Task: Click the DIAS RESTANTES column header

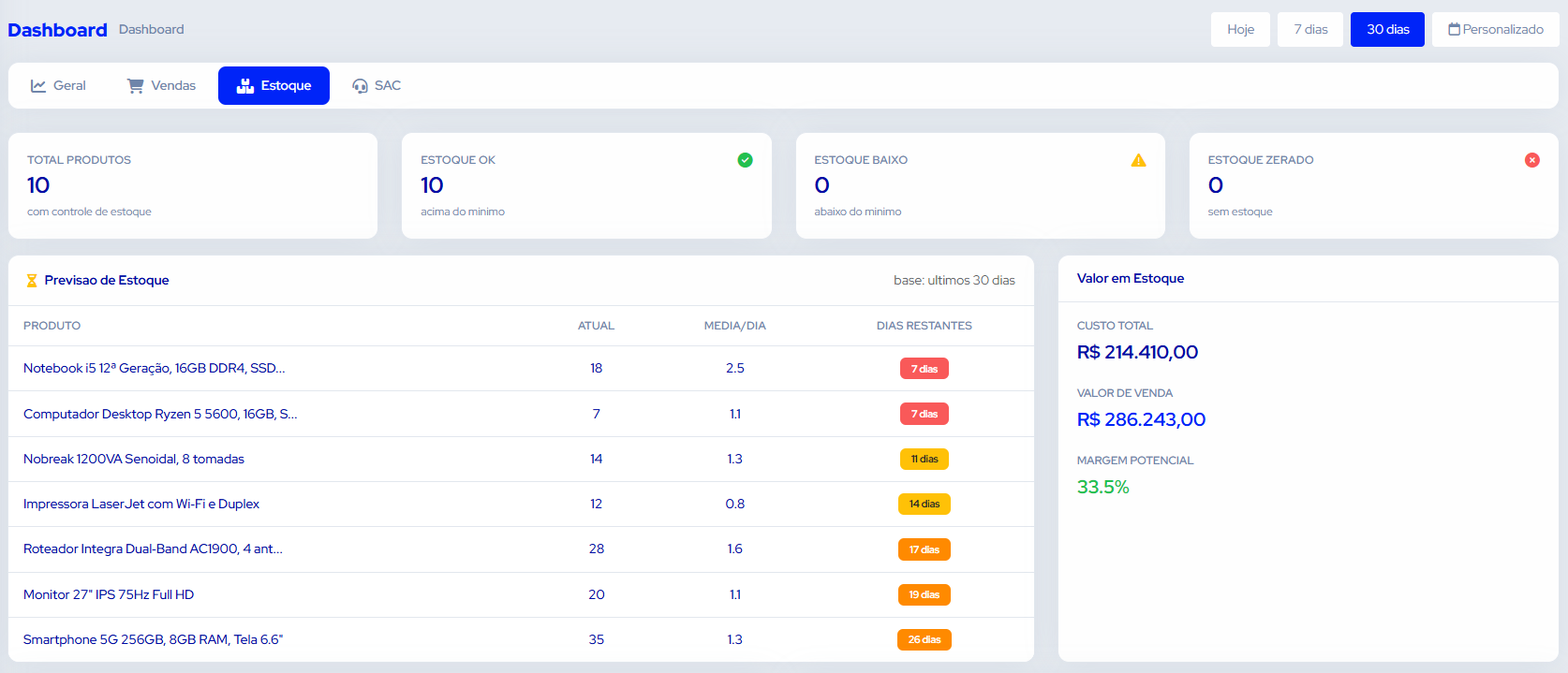Action: click(925, 326)
